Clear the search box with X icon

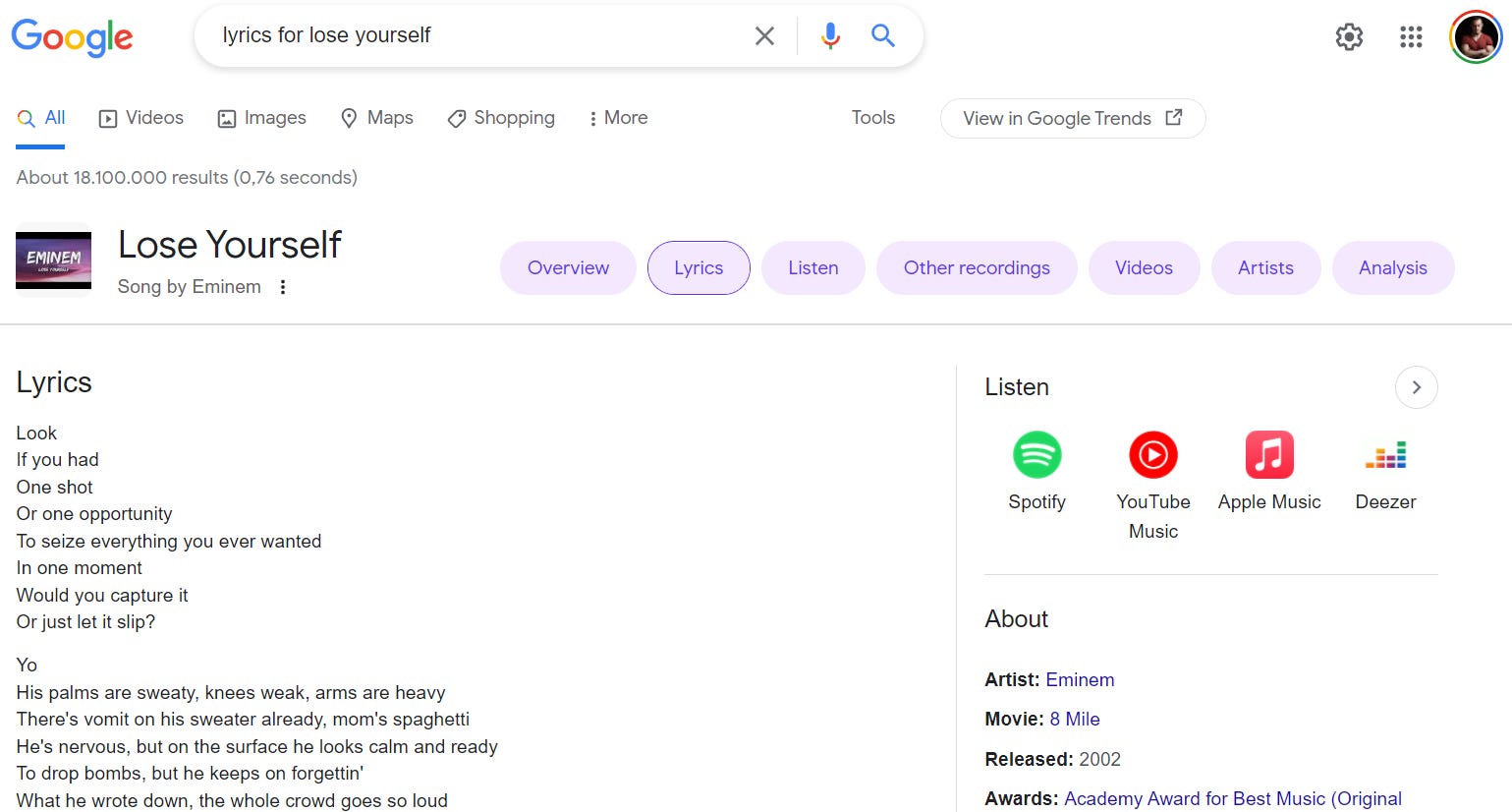[x=764, y=36]
